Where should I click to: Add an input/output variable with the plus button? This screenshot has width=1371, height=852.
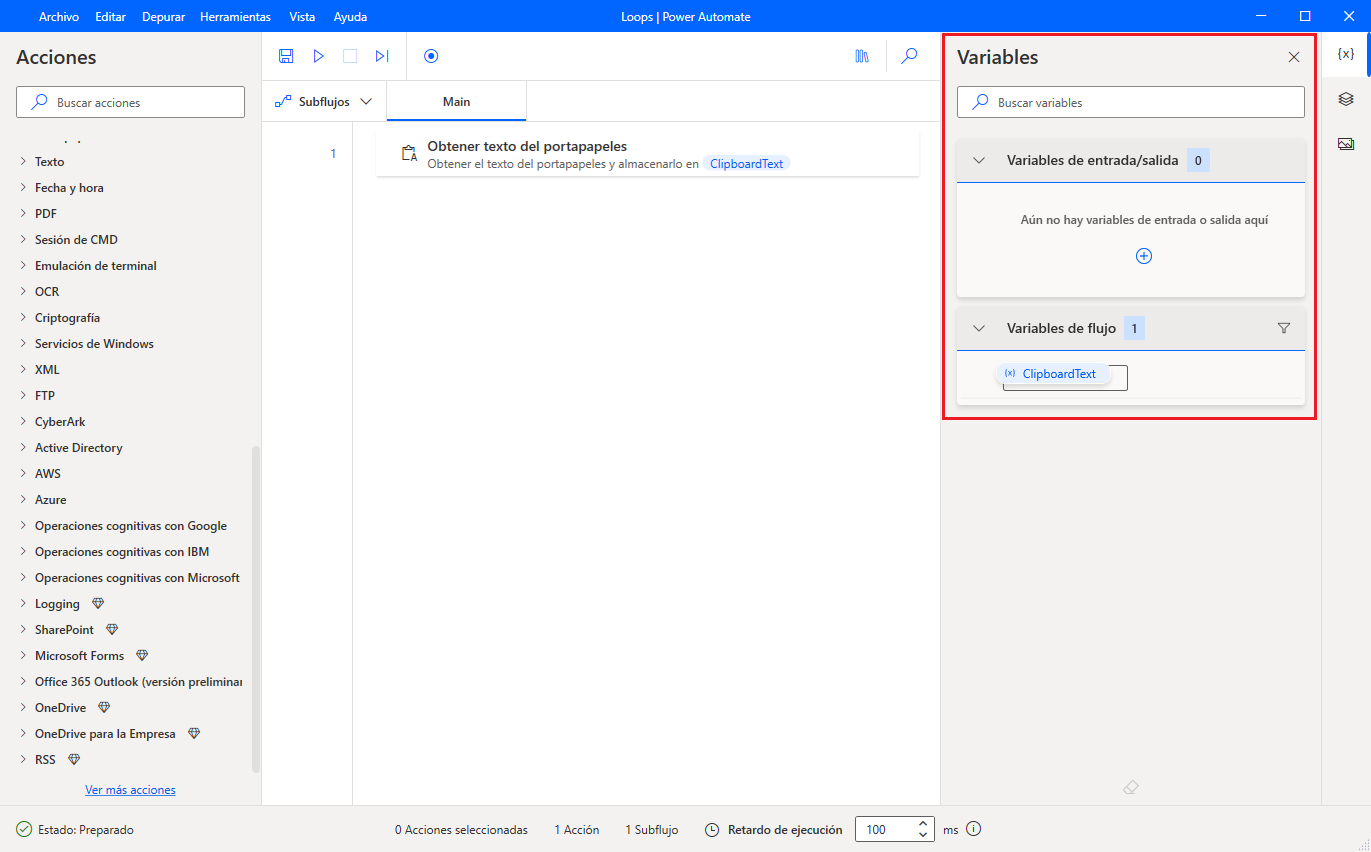click(1143, 256)
